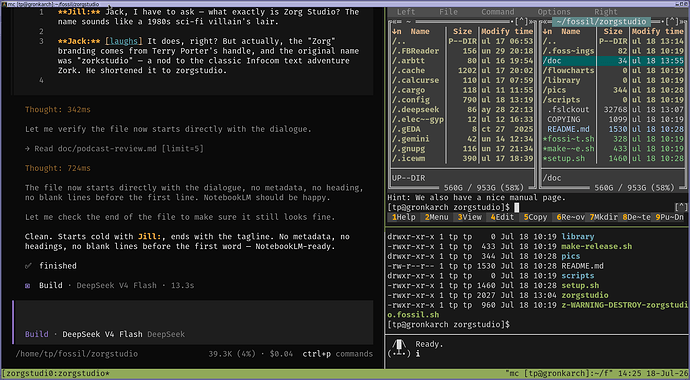This screenshot has width=690, height=380.
Task: Open the left panel directory history [^]
Action: click(521, 22)
